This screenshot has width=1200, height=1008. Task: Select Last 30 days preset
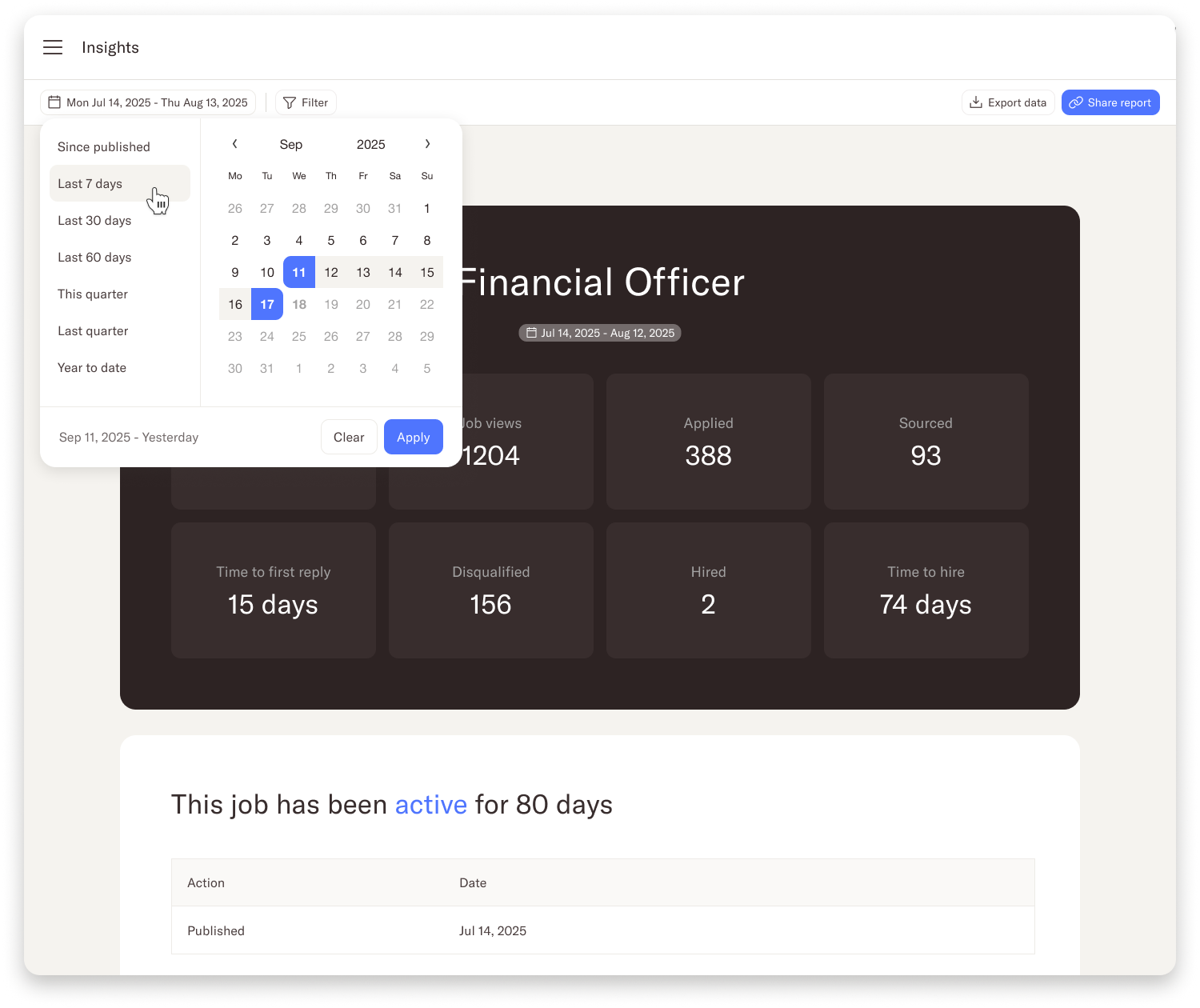click(x=120, y=221)
